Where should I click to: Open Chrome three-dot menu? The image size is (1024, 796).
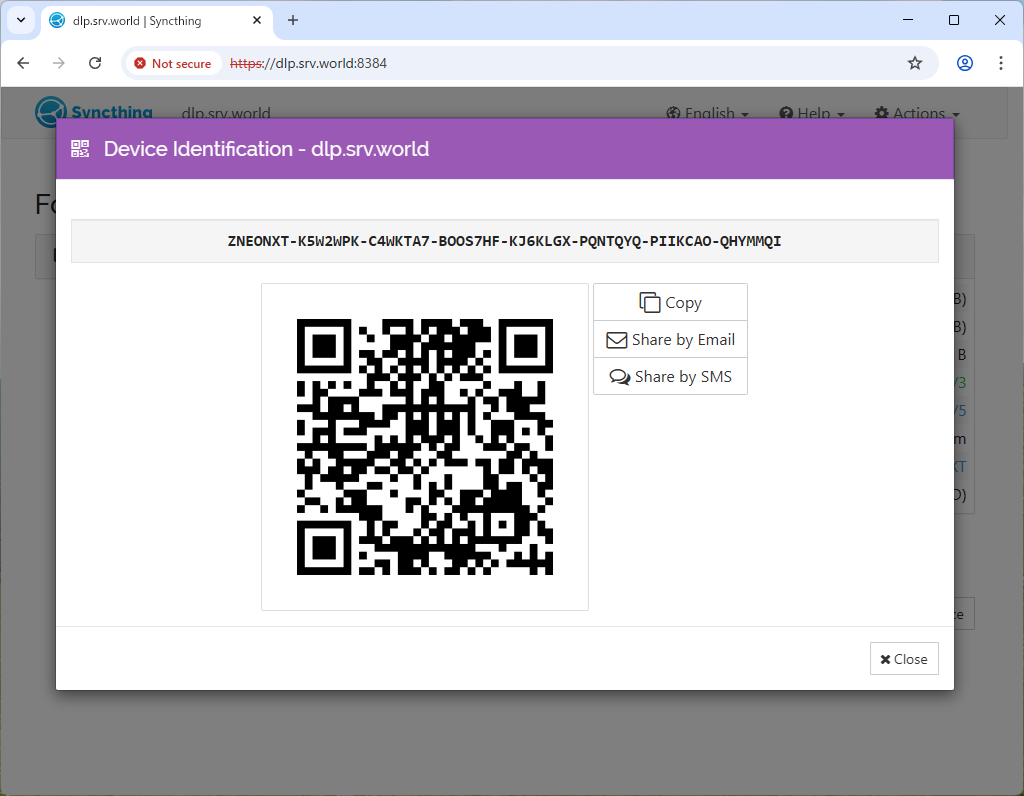click(1000, 63)
